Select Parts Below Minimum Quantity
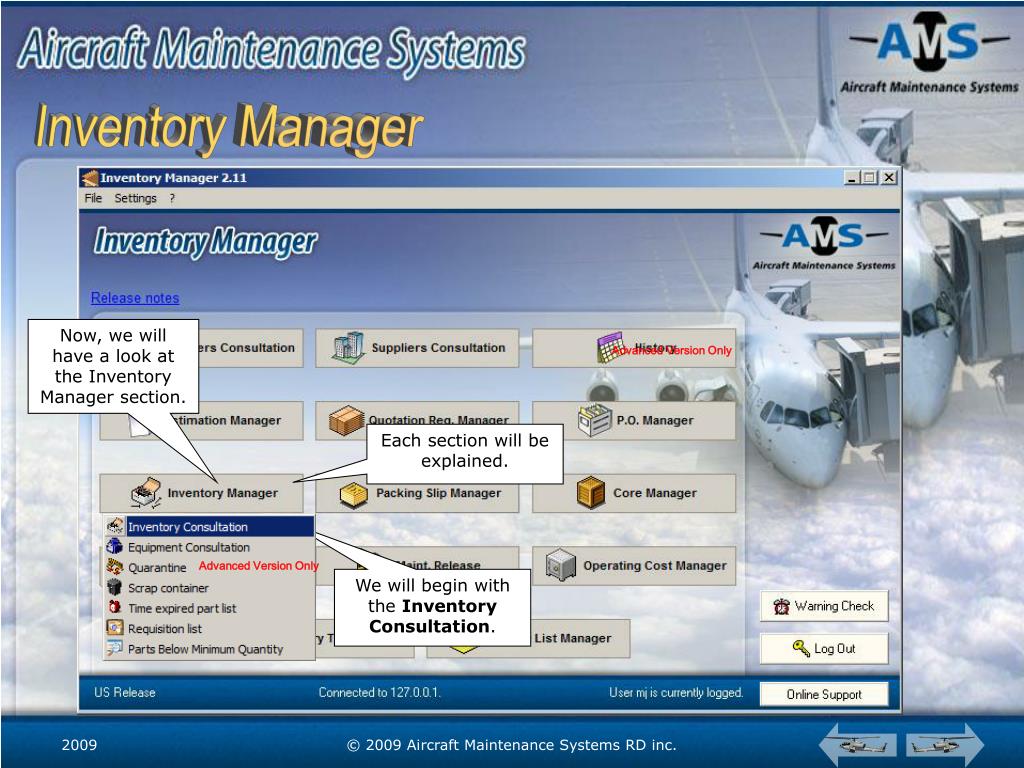1024x768 pixels. tap(209, 648)
